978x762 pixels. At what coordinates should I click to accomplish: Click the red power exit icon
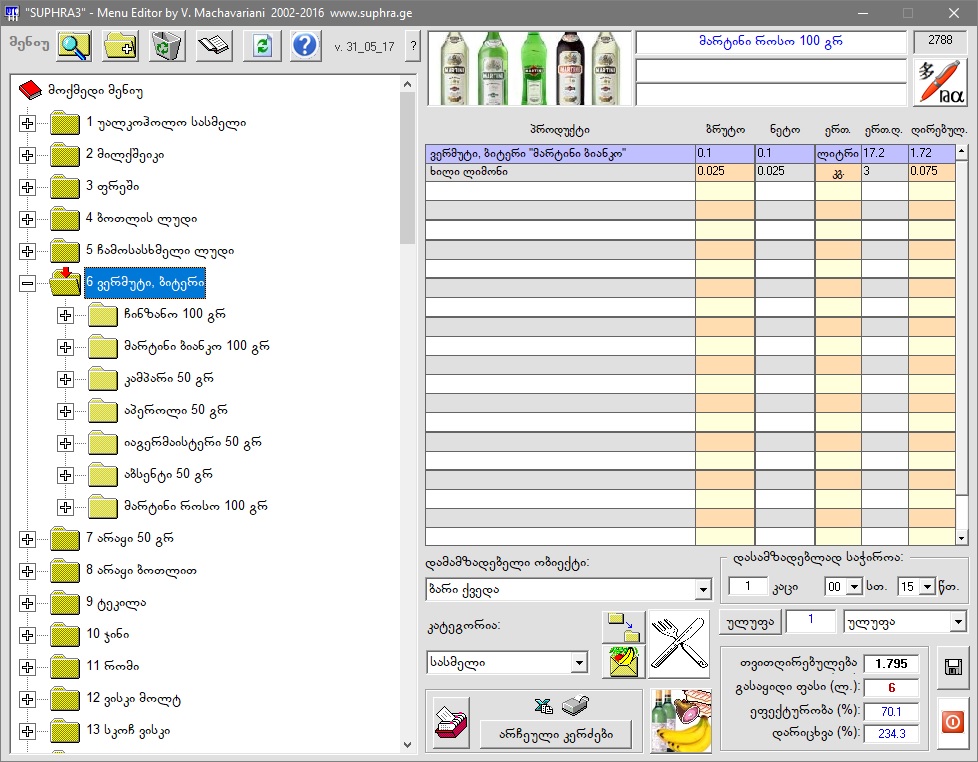953,723
